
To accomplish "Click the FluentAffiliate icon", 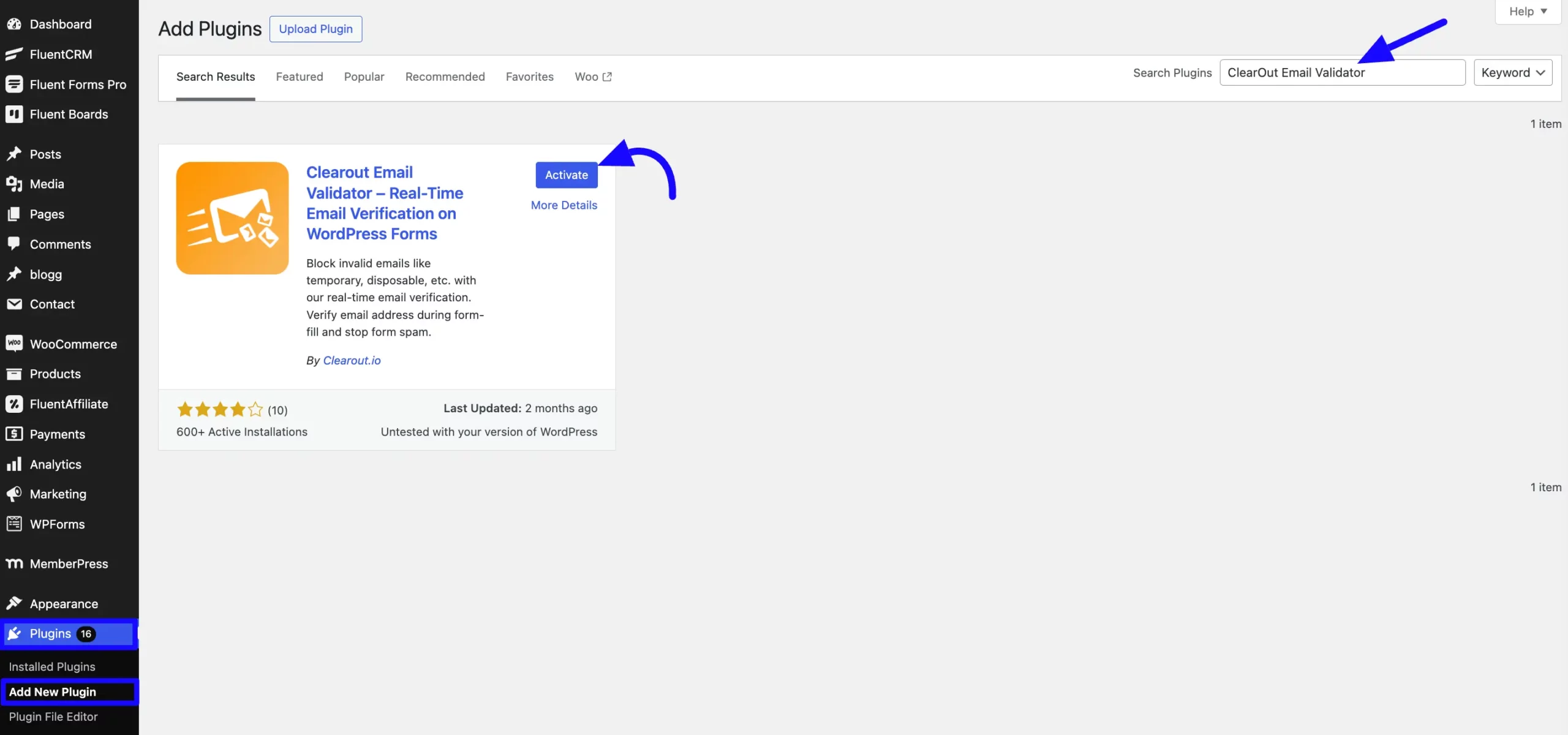I will (14, 404).
